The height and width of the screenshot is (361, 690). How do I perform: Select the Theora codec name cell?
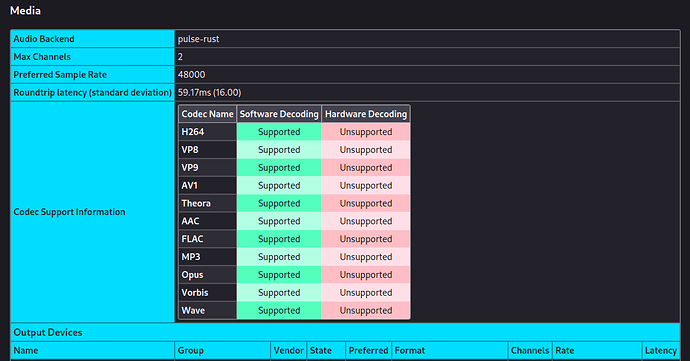tap(207, 203)
